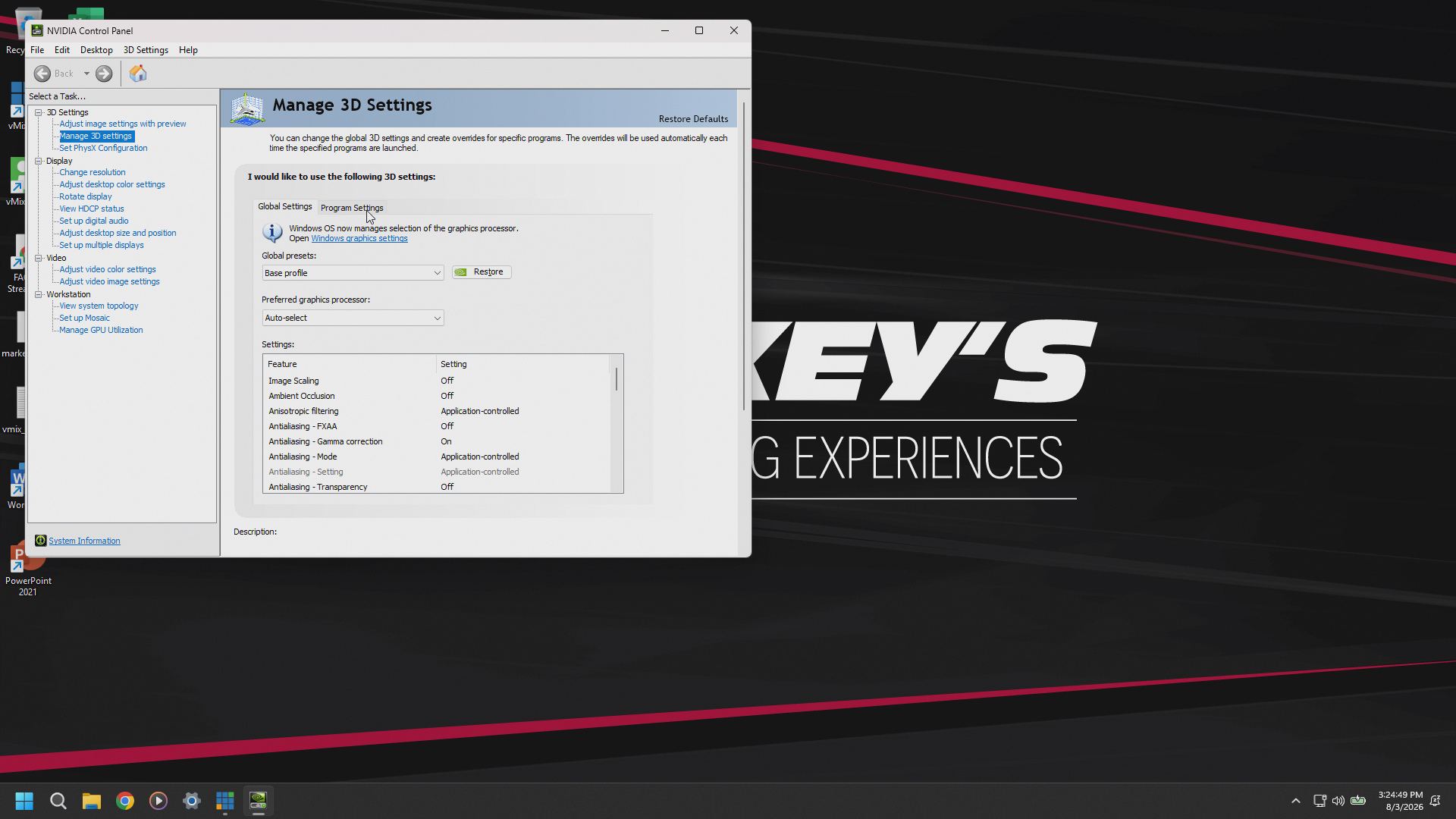Viewport: 1456px width, 819px height.
Task: Collapse the Workstation tree node
Action: coord(39,294)
